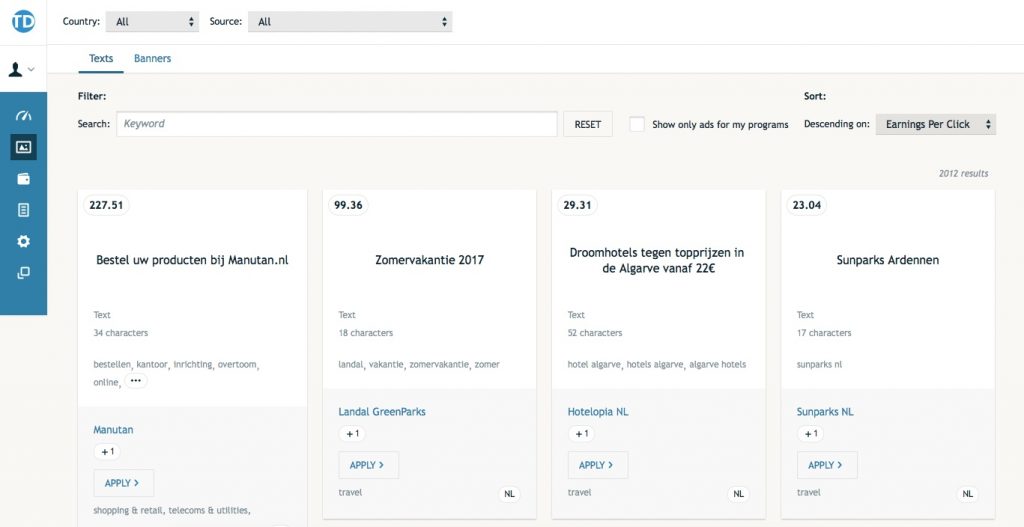This screenshot has height=527, width=1024.
Task: Click the 227.51 earnings badge
Action: tap(106, 205)
